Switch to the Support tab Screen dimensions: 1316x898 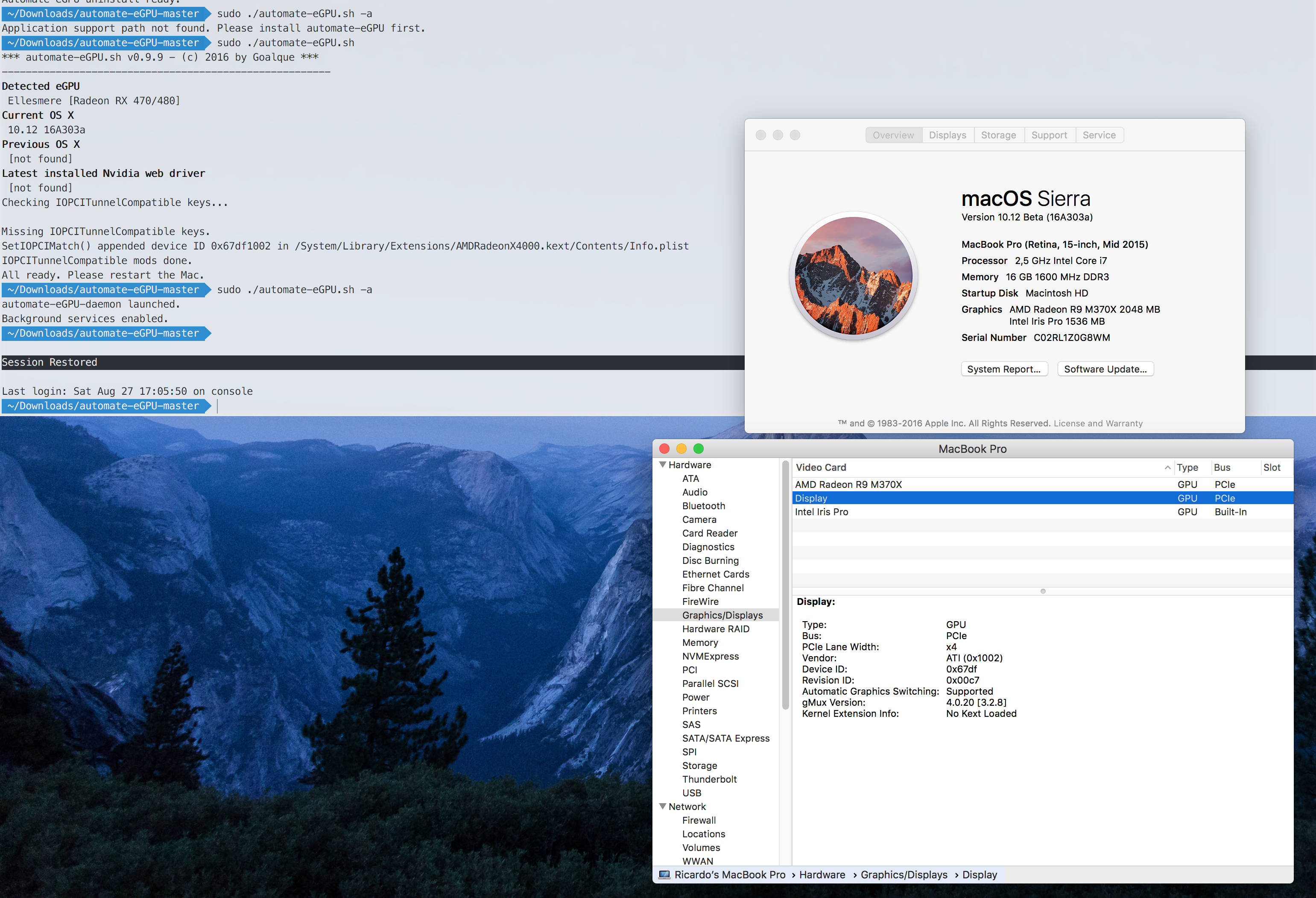tap(1049, 135)
